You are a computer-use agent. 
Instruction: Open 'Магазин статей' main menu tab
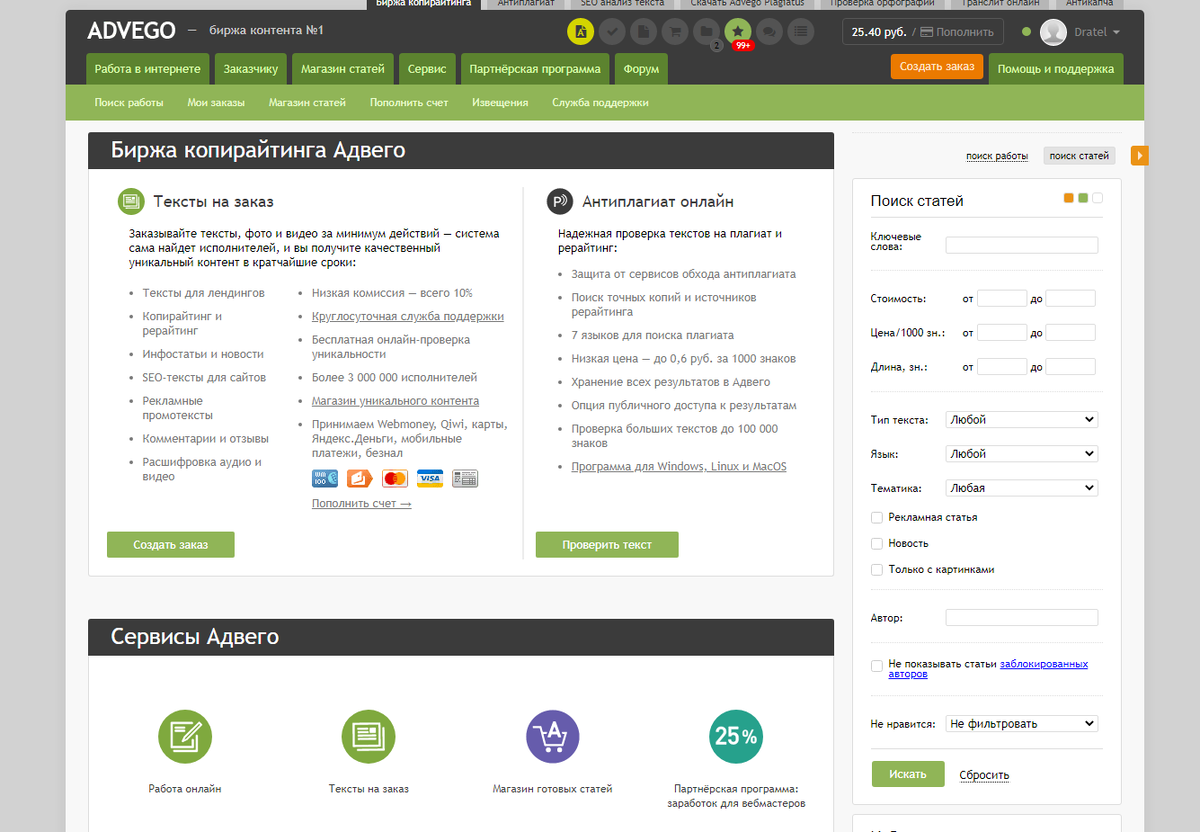coord(344,69)
